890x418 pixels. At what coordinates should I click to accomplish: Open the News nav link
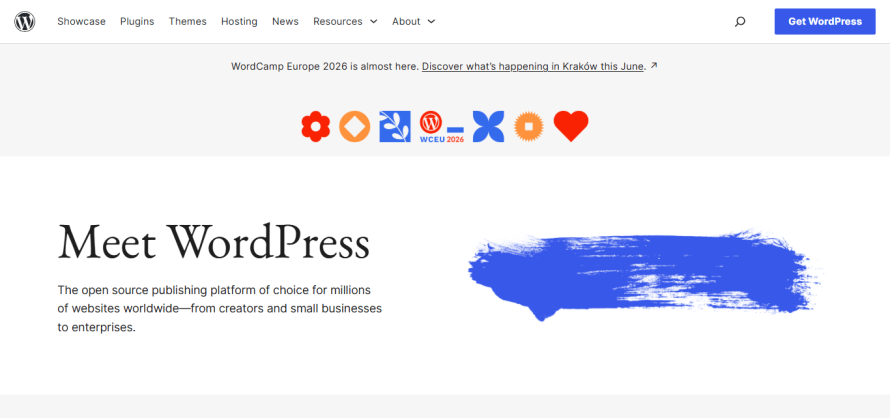tap(285, 22)
